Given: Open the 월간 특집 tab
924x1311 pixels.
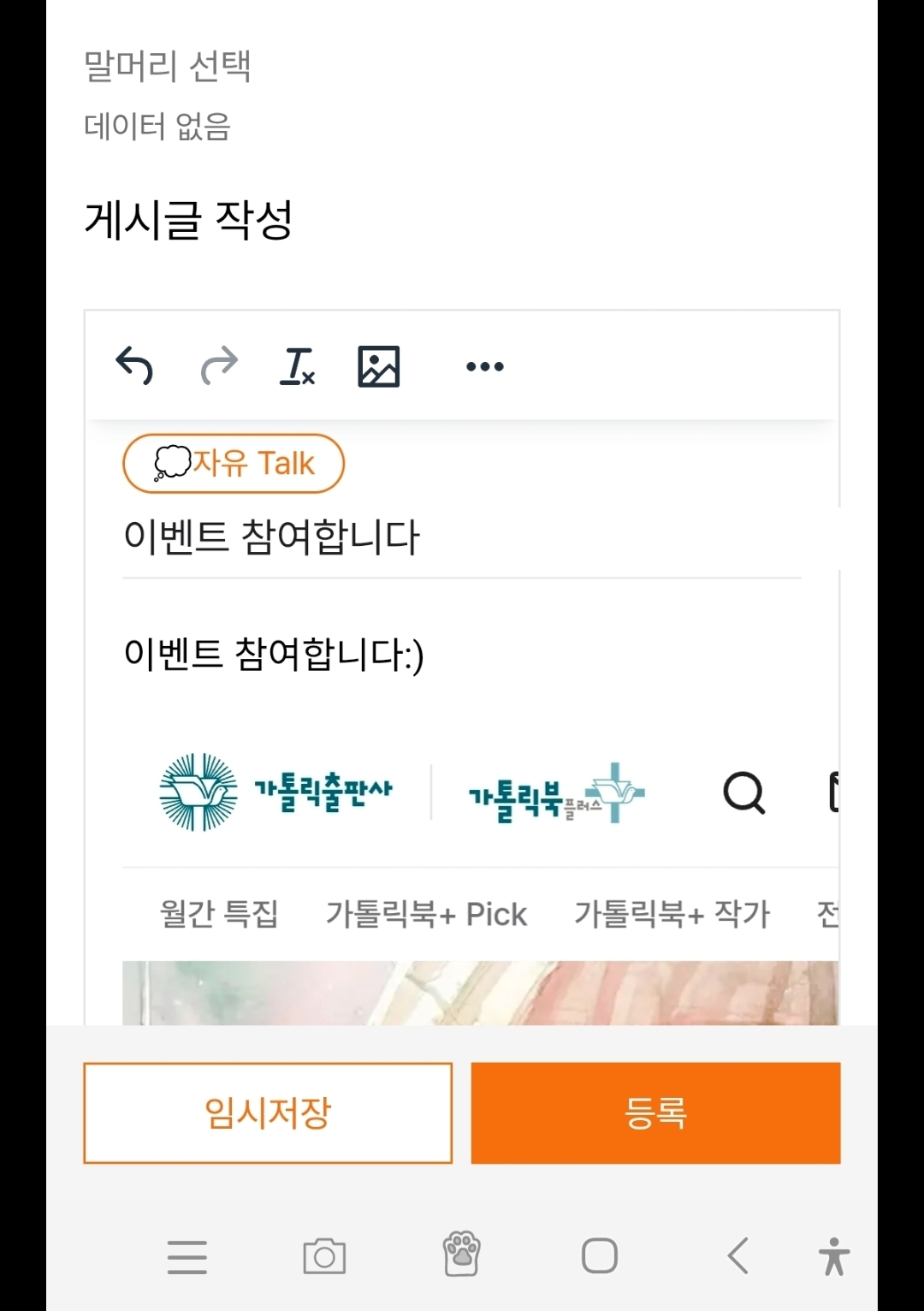Looking at the screenshot, I should pyautogui.click(x=219, y=914).
